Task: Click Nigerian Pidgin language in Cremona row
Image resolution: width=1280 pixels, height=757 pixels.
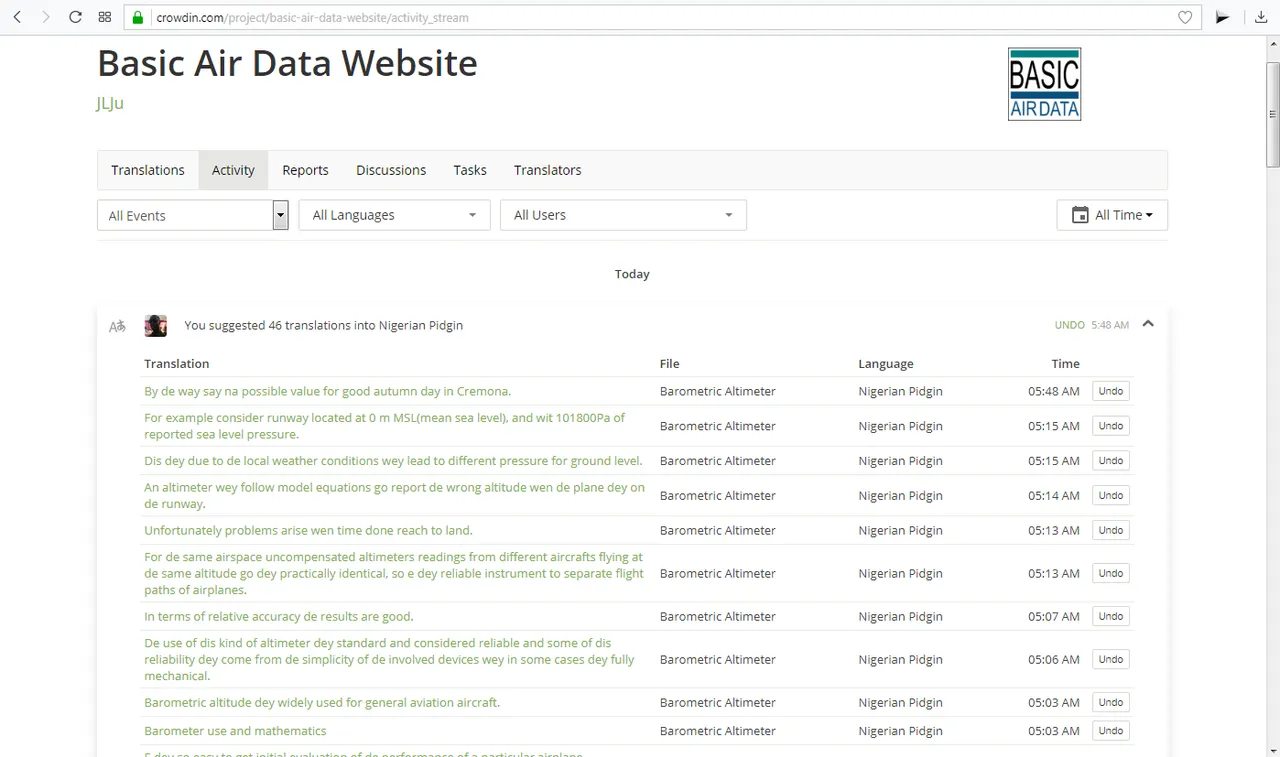Action: 900,391
